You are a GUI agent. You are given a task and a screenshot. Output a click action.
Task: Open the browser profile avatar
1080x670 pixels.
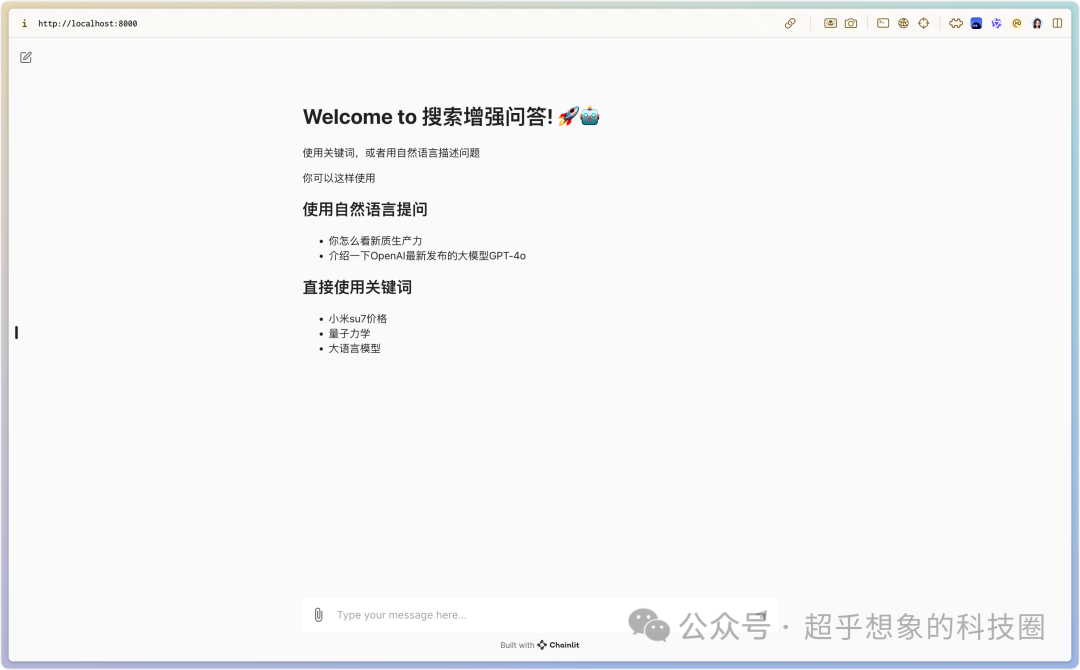[x=1037, y=23]
